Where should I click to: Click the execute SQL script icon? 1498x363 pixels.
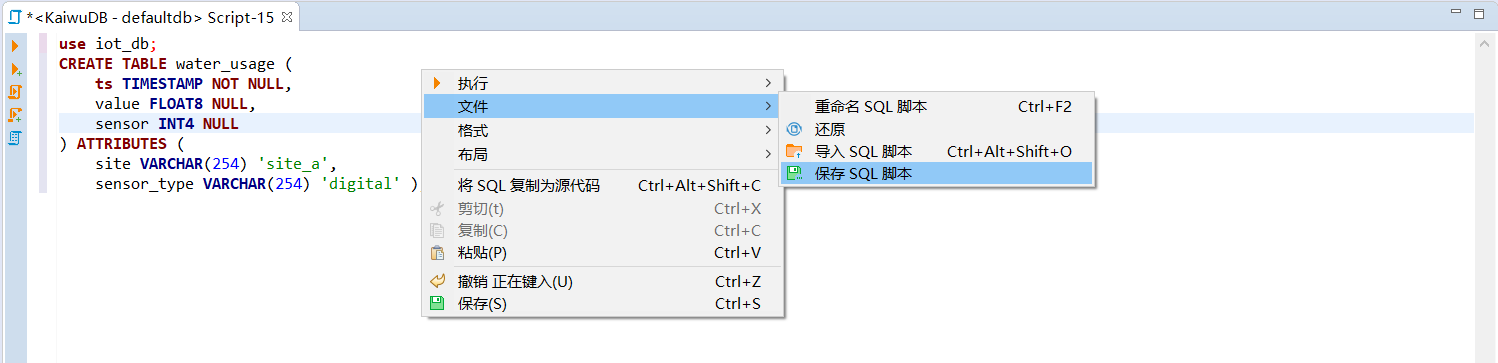coord(15,92)
